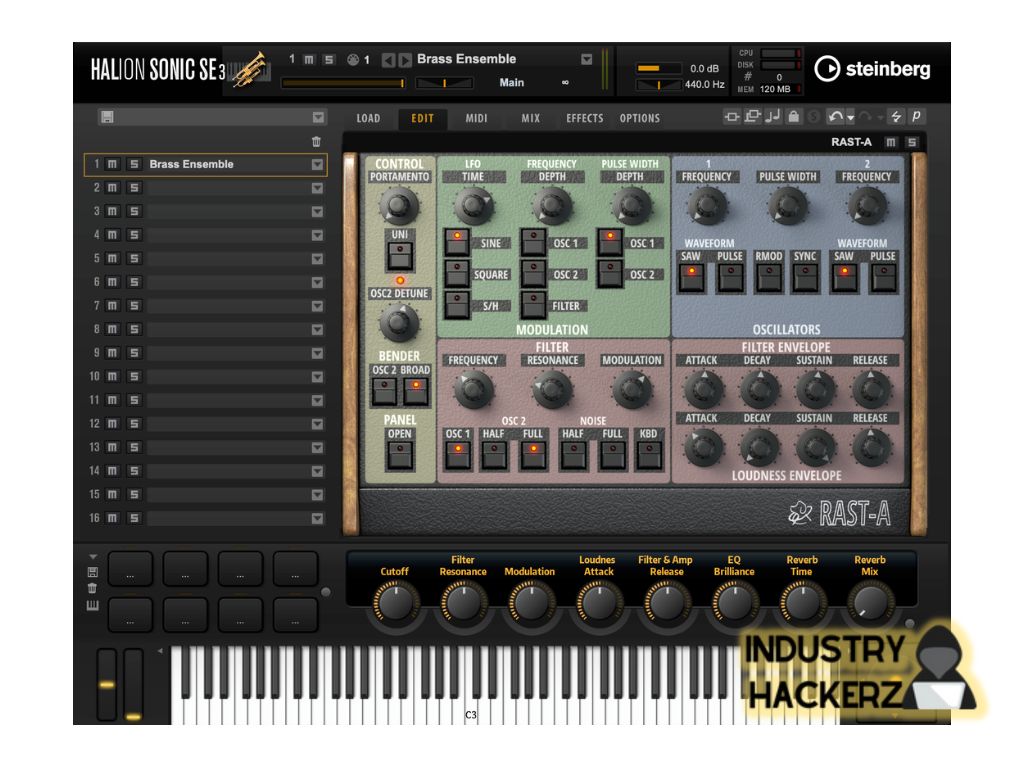Click the first editor-view icon left of the lock
1024x767 pixels.
731,117
